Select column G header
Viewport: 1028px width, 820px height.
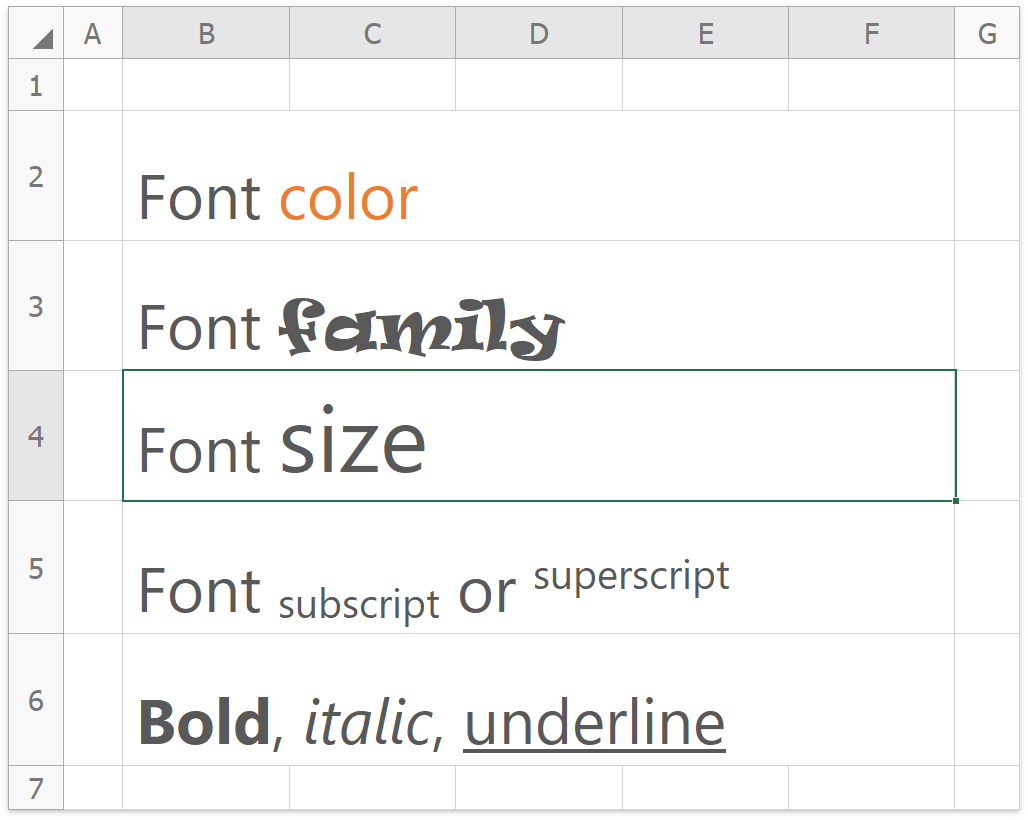pyautogui.click(x=987, y=34)
